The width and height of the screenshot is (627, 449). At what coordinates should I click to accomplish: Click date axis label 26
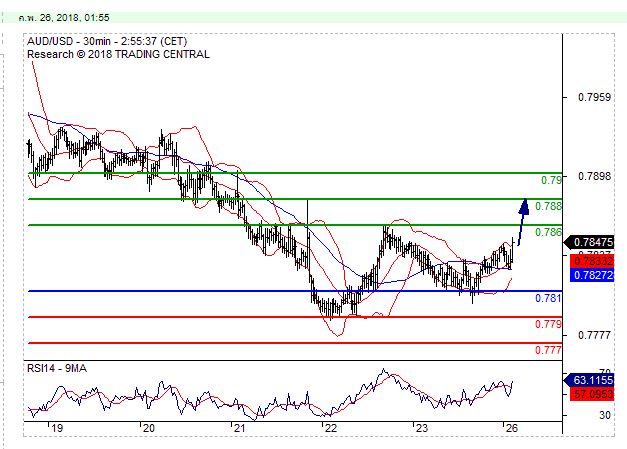(511, 428)
